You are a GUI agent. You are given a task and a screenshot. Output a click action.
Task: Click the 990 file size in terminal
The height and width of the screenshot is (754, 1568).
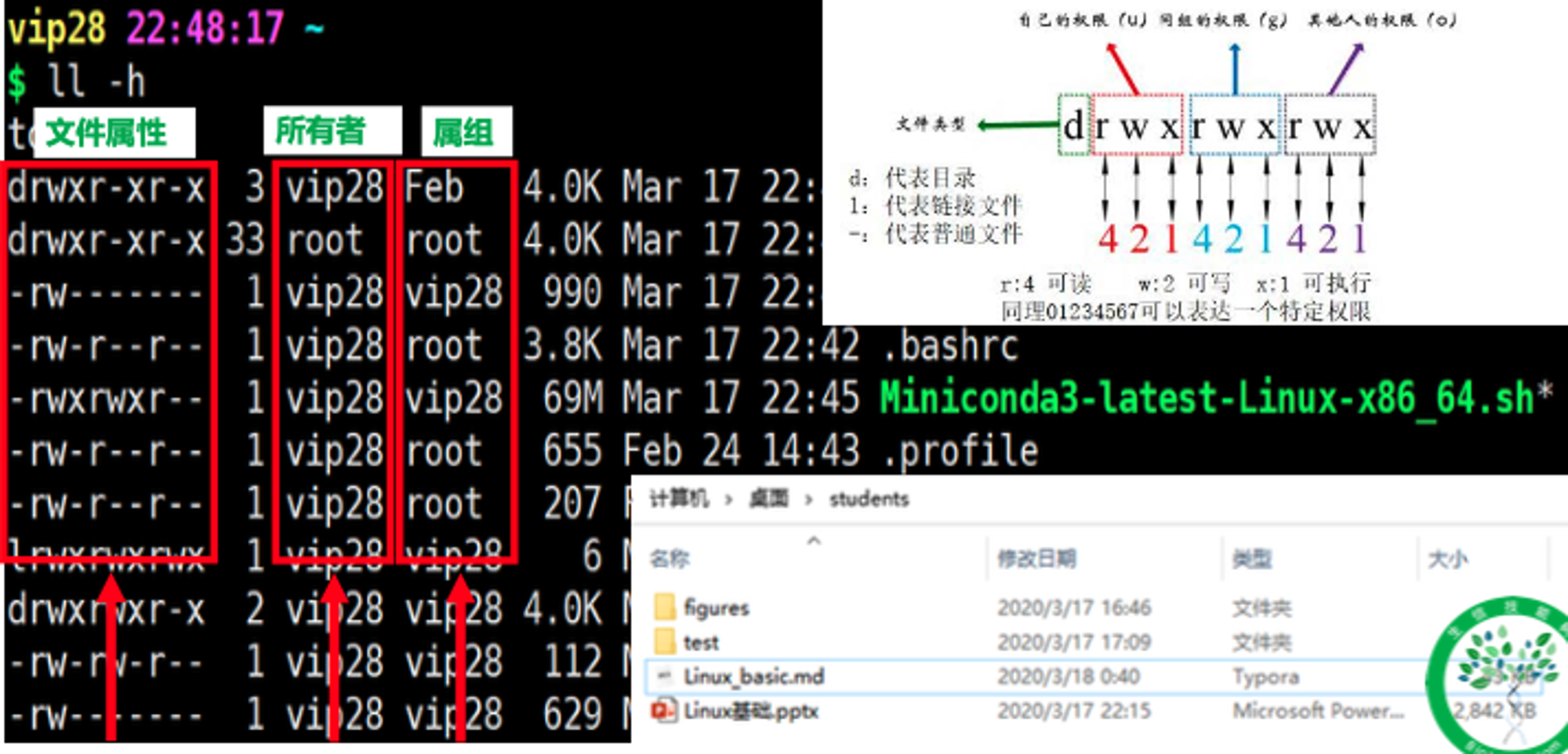coord(573,293)
